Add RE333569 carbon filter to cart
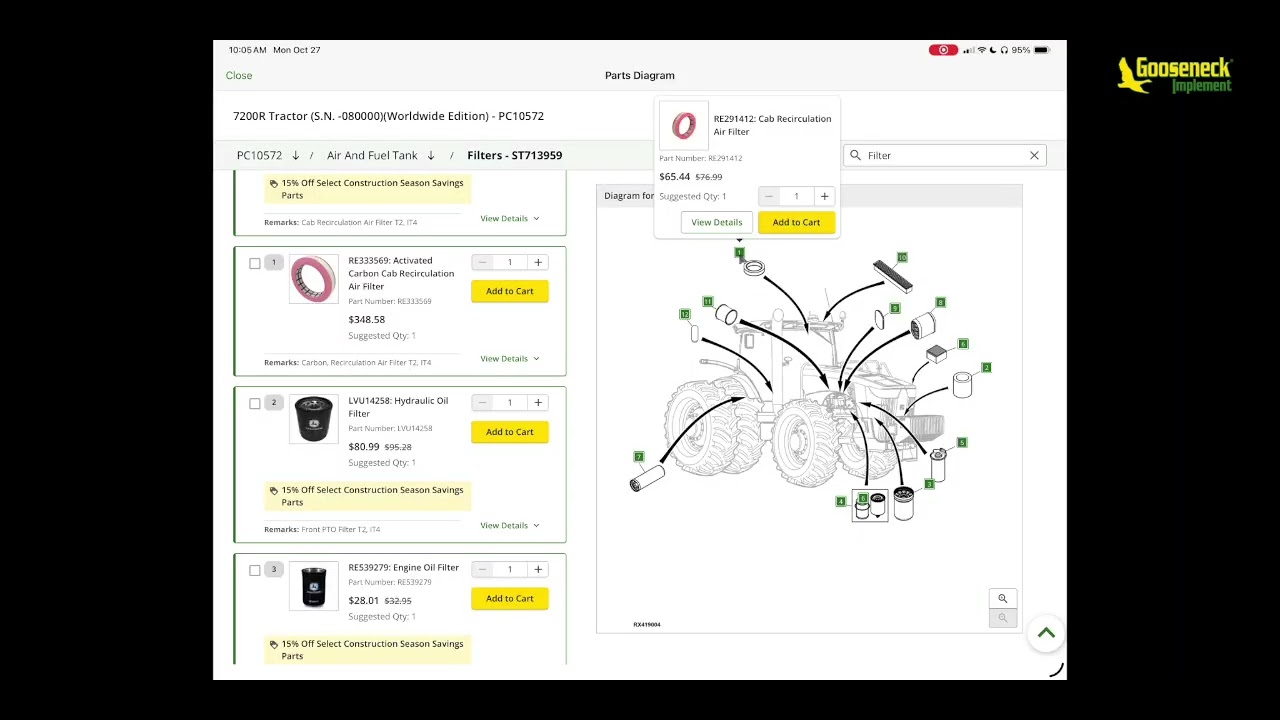This screenshot has width=1280, height=720. [x=510, y=291]
